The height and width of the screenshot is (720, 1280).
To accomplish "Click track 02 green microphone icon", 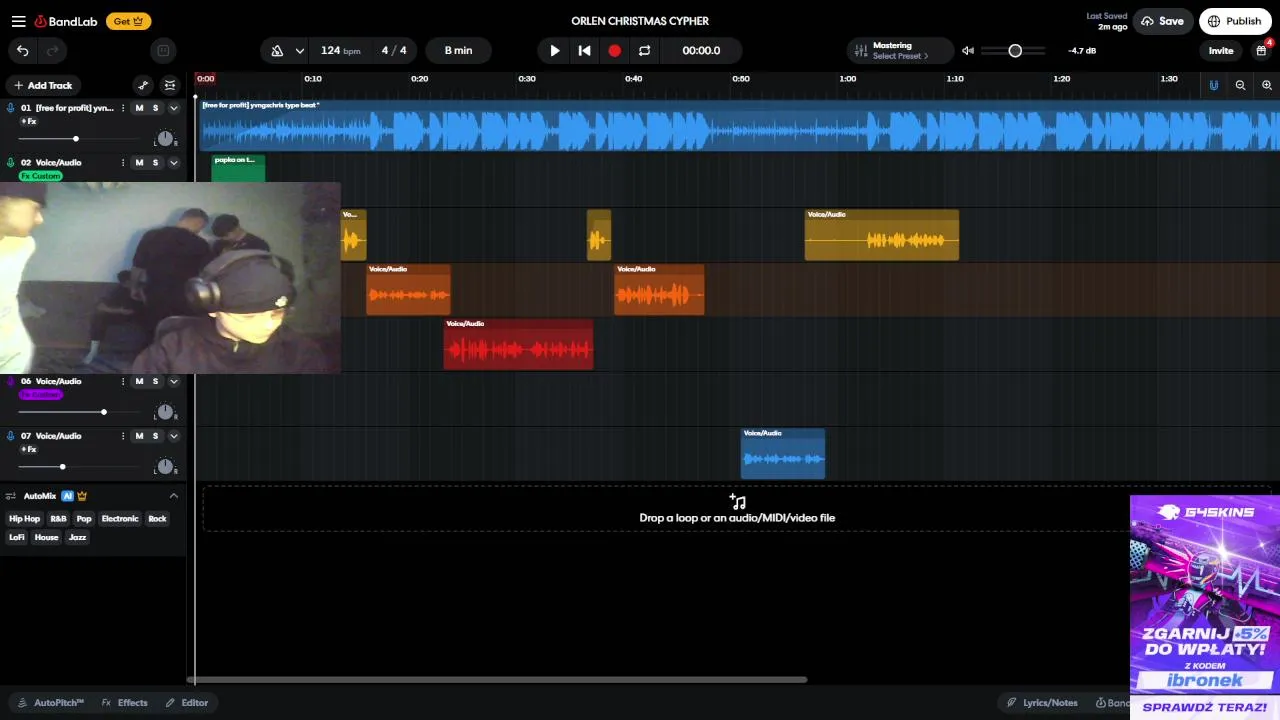I will [11, 162].
